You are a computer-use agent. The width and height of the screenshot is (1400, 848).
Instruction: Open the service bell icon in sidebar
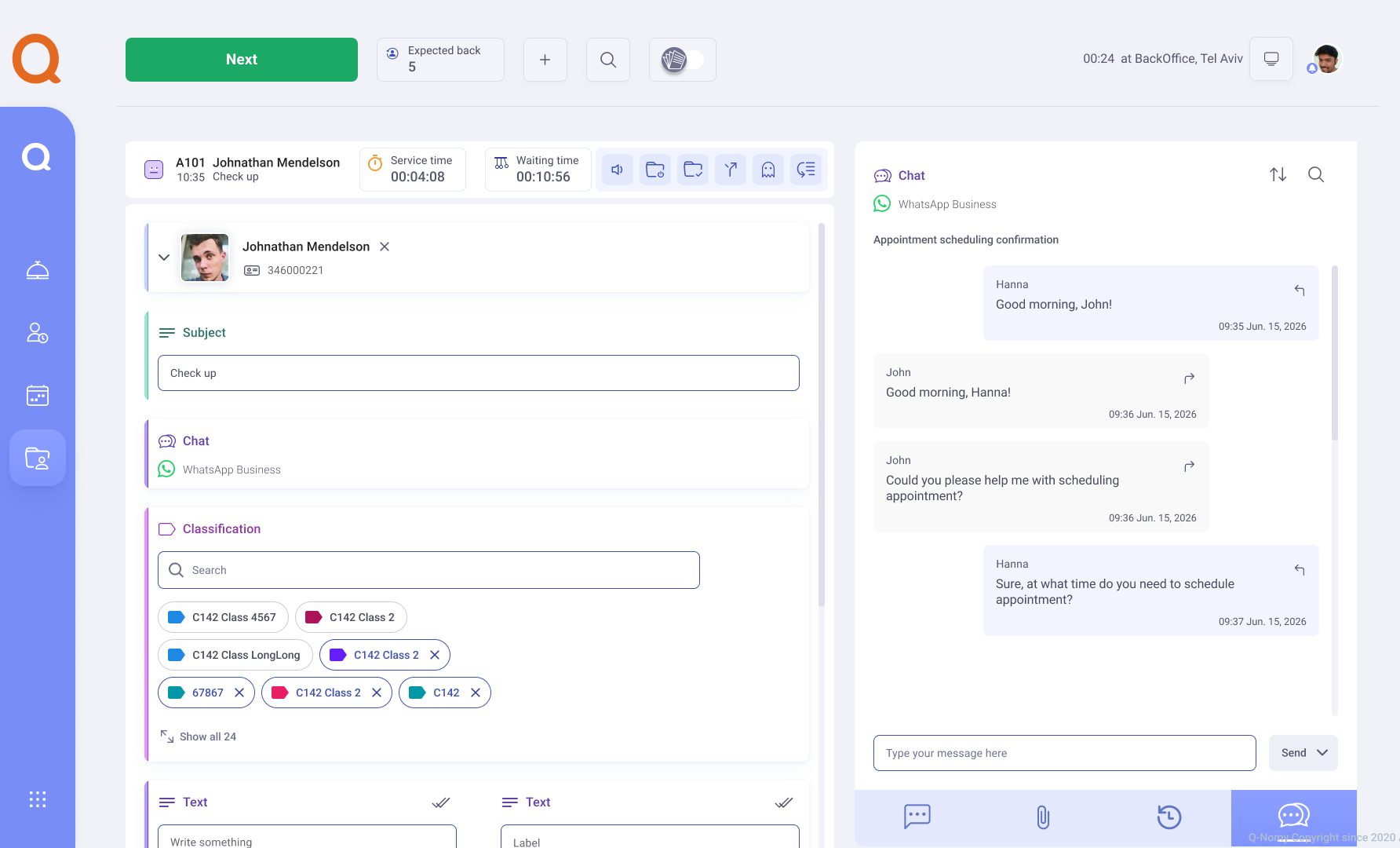pyautogui.click(x=38, y=271)
